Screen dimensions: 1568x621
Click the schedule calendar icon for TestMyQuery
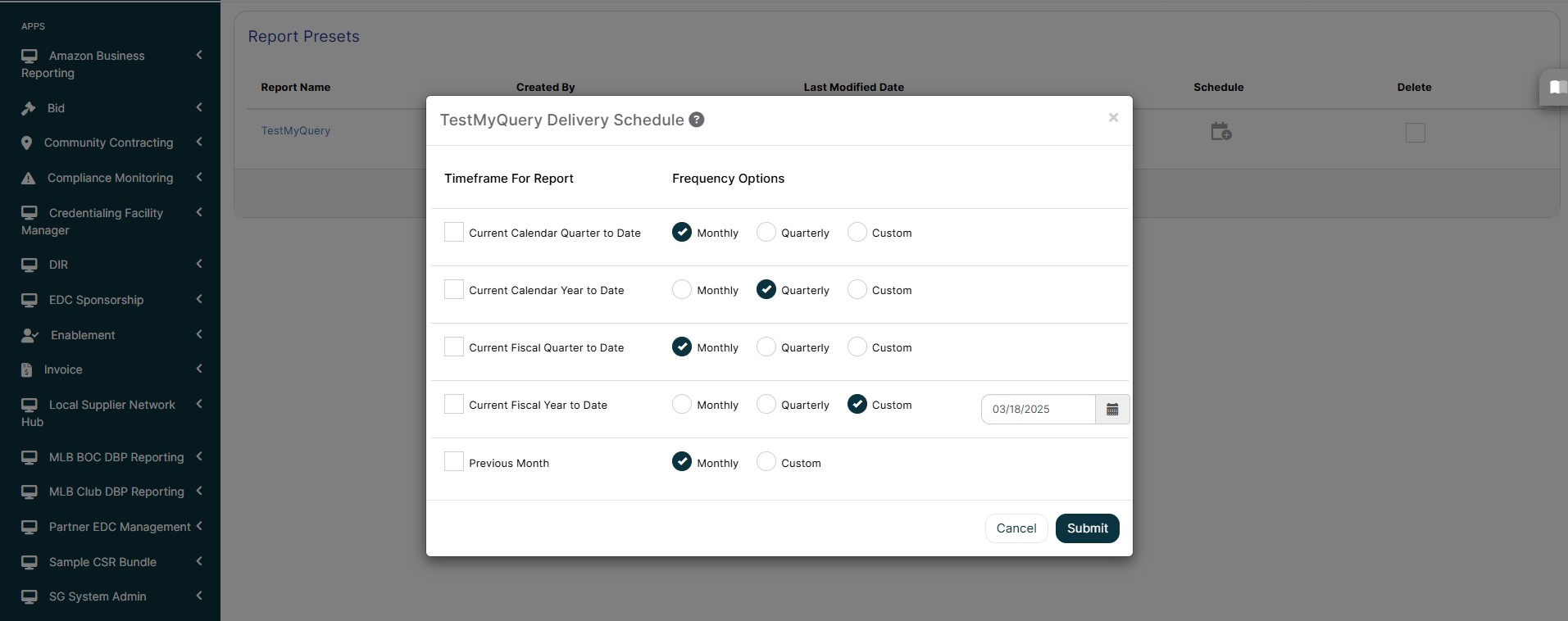click(1220, 132)
